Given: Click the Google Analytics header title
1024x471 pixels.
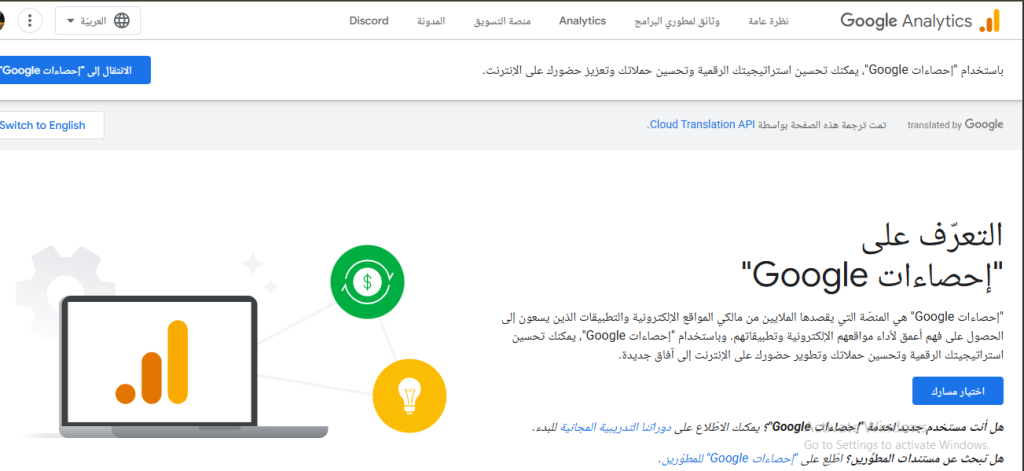Looking at the screenshot, I should coord(906,21).
